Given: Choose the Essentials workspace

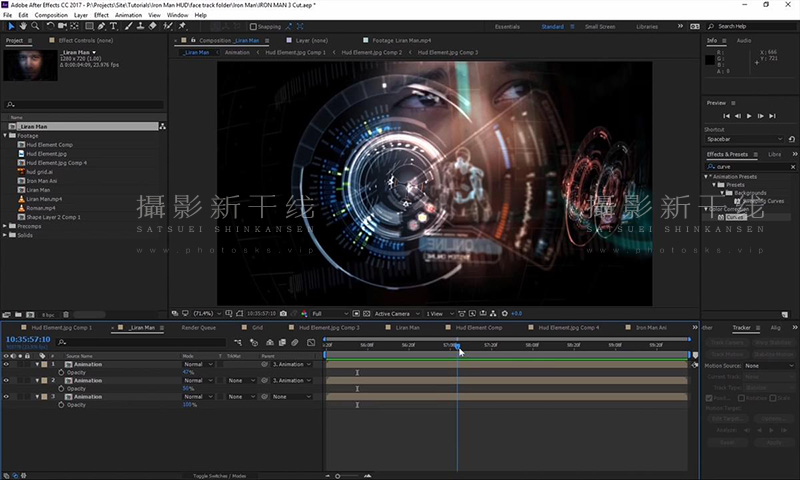Looking at the screenshot, I should [507, 27].
